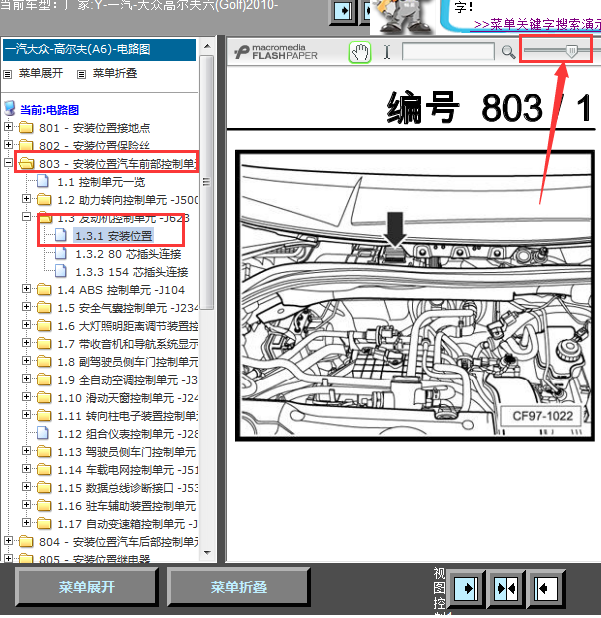Image resolution: width=601 pixels, height=618 pixels.
Task: Click the bottom 菜单折叠 button
Action: (238, 587)
